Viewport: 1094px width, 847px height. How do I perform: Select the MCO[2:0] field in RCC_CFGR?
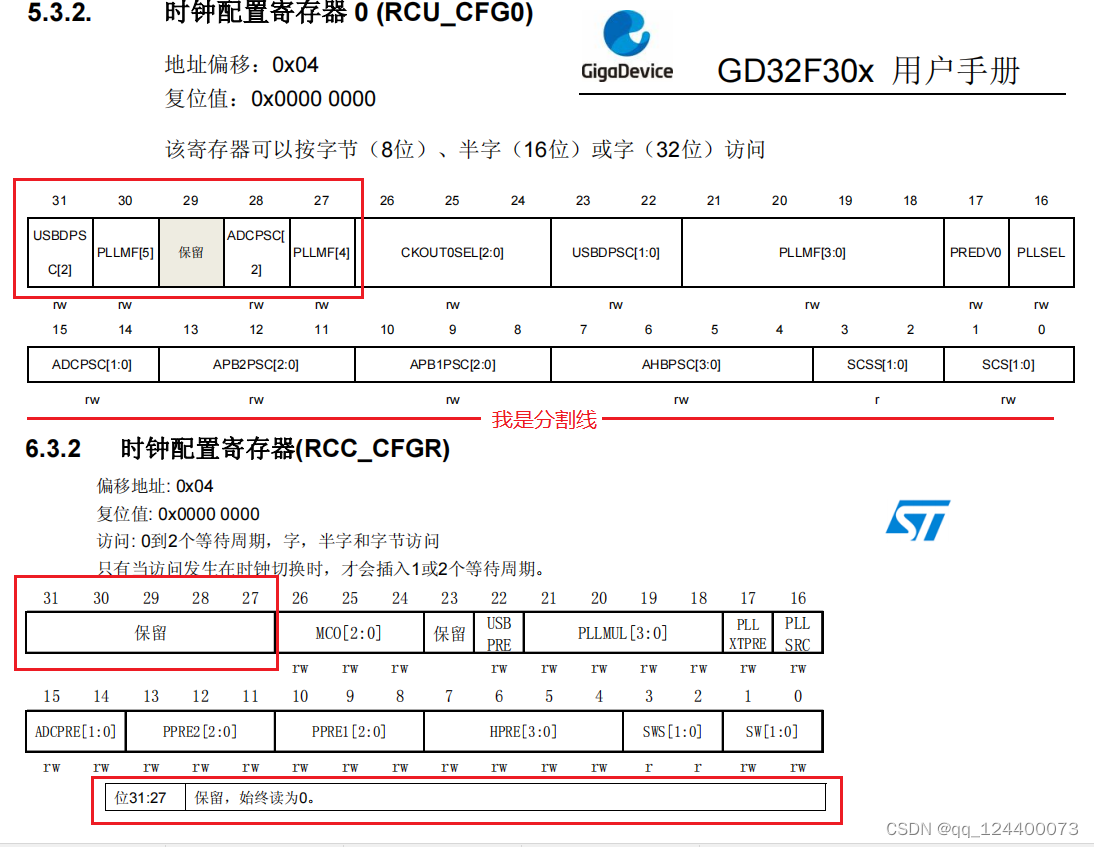coord(349,632)
